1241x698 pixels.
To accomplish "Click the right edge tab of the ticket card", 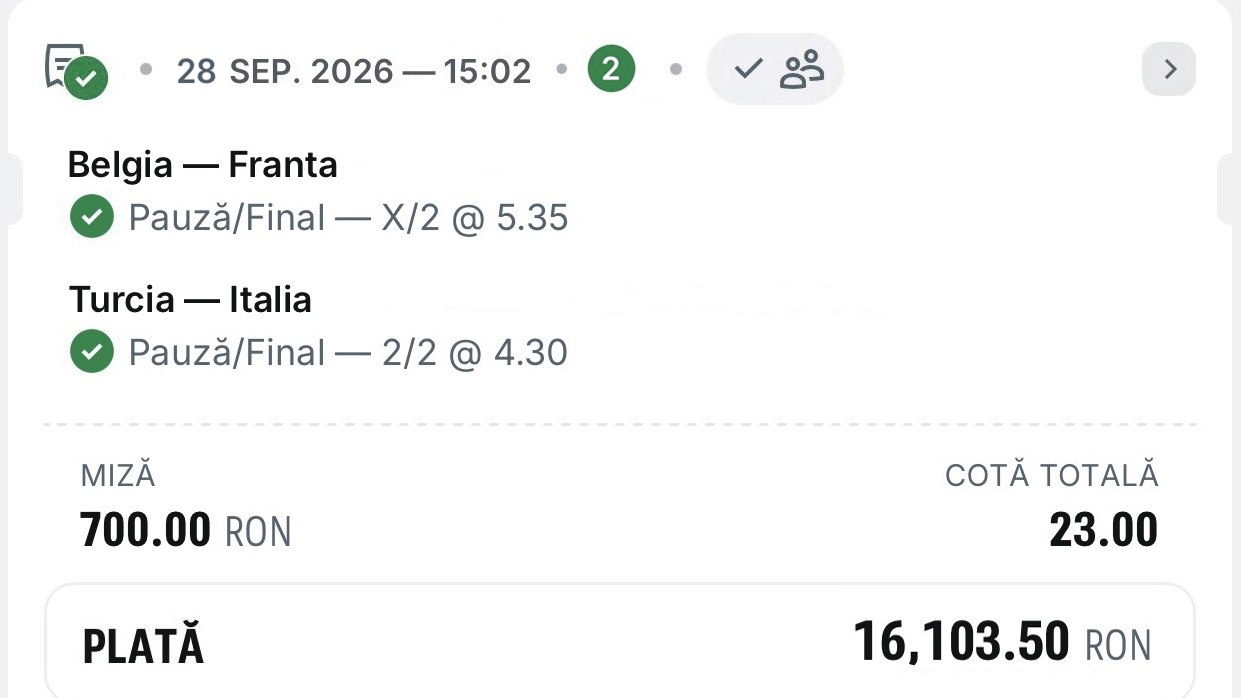I will coord(1229,190).
